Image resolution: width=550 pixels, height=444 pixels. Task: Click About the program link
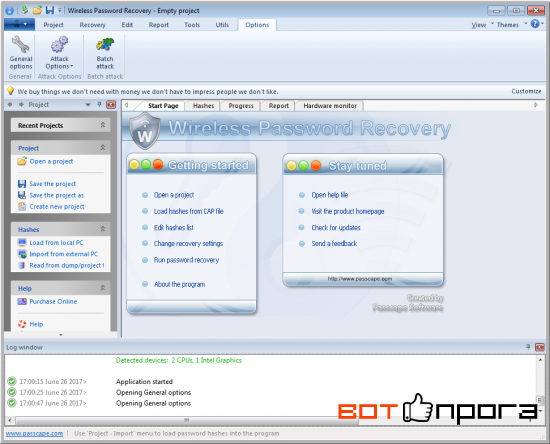(x=179, y=284)
